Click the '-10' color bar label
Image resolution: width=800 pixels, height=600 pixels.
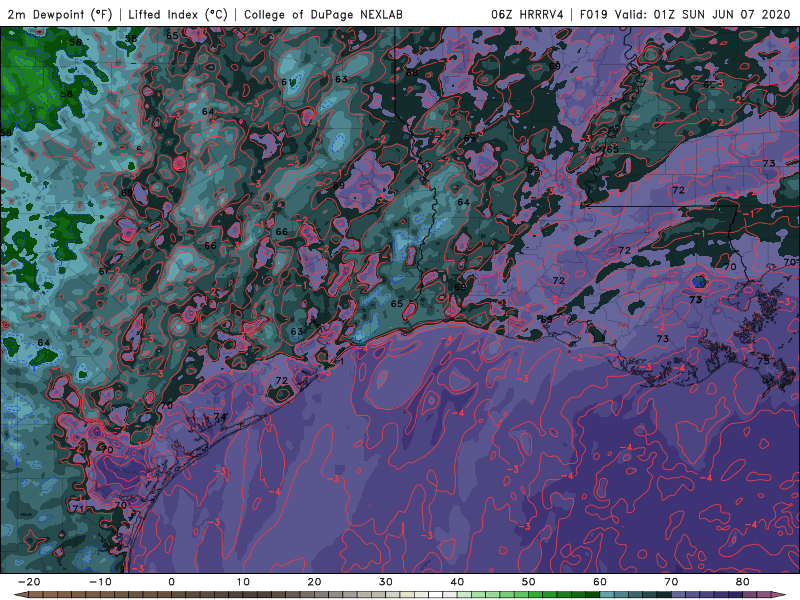100,582
